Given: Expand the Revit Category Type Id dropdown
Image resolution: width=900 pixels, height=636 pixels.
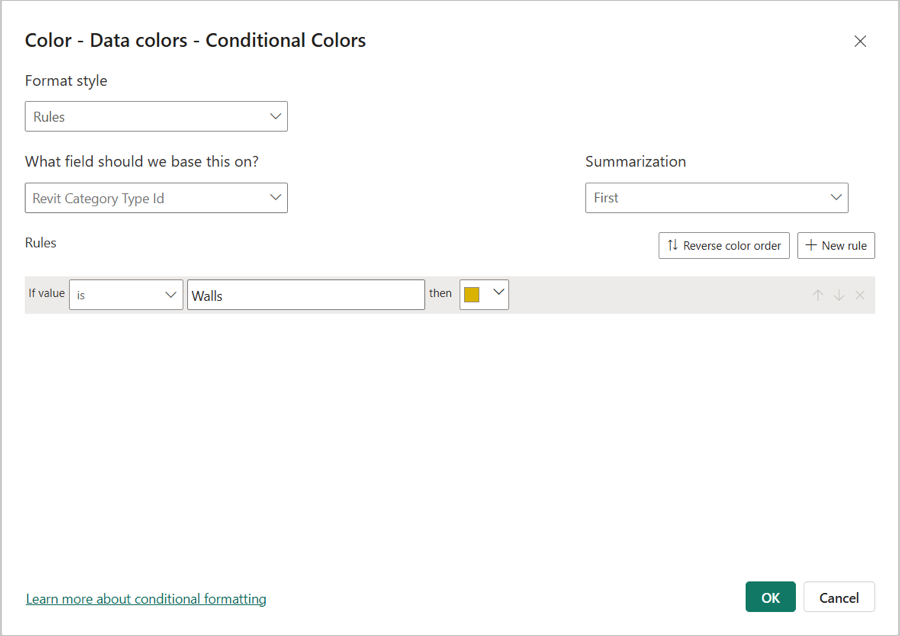Looking at the screenshot, I should pos(156,198).
